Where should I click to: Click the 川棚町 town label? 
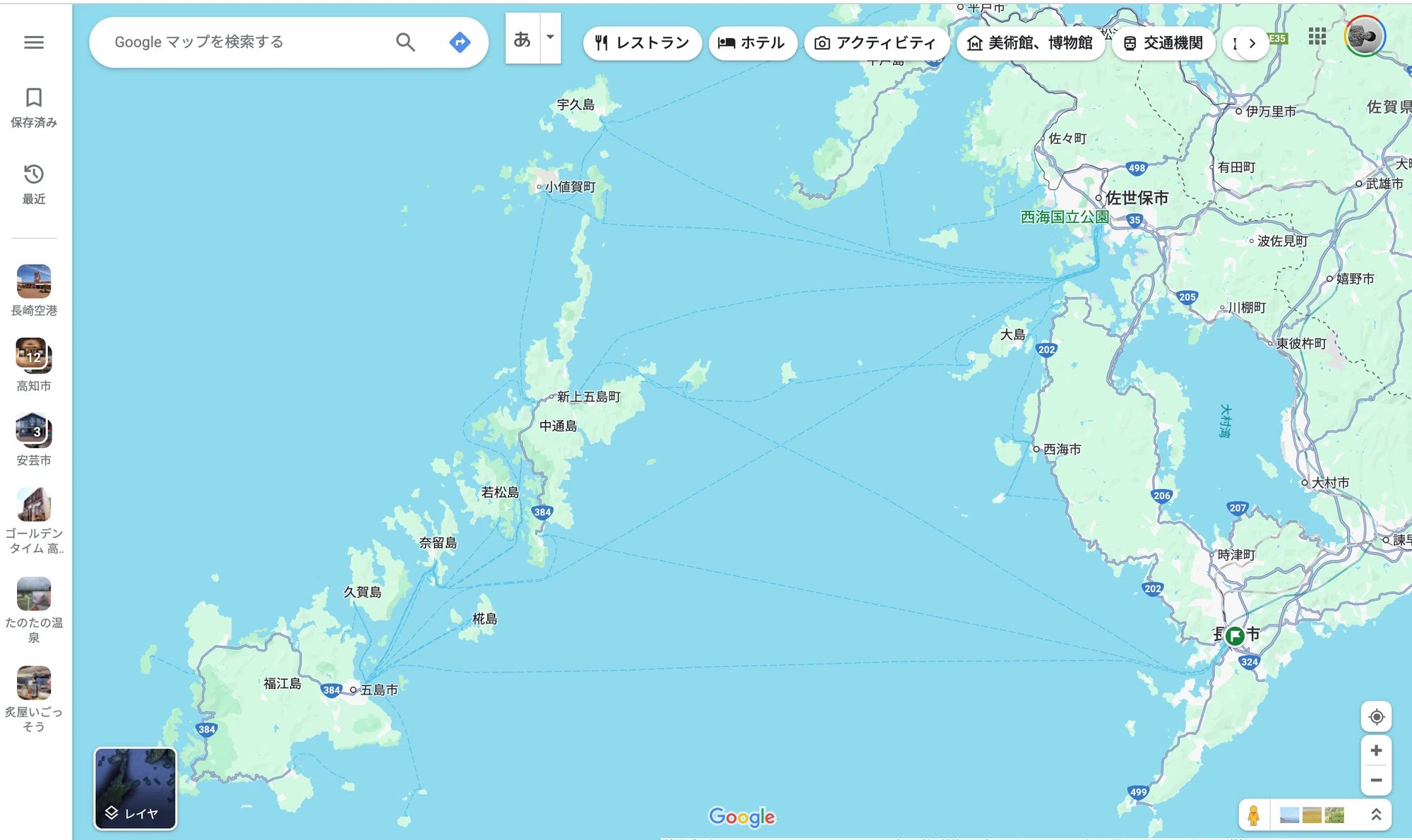(1247, 308)
